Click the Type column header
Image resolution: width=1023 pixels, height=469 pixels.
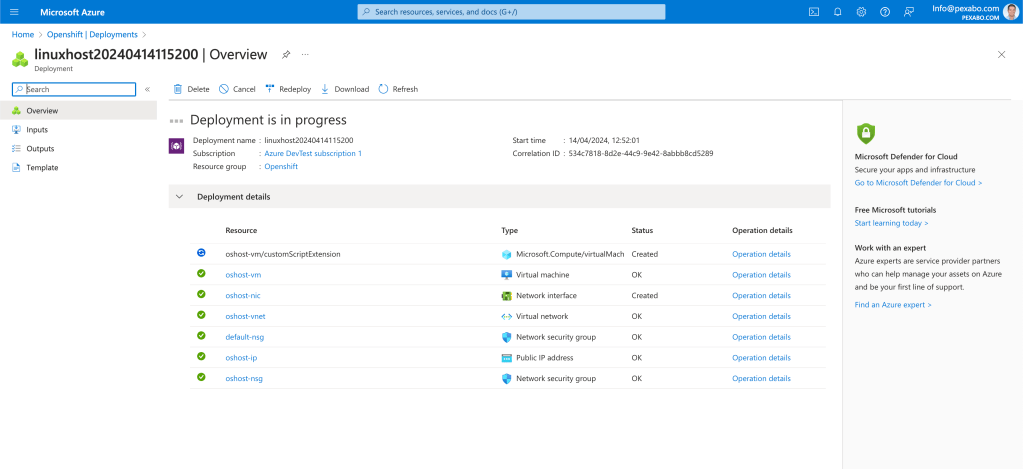tap(509, 230)
